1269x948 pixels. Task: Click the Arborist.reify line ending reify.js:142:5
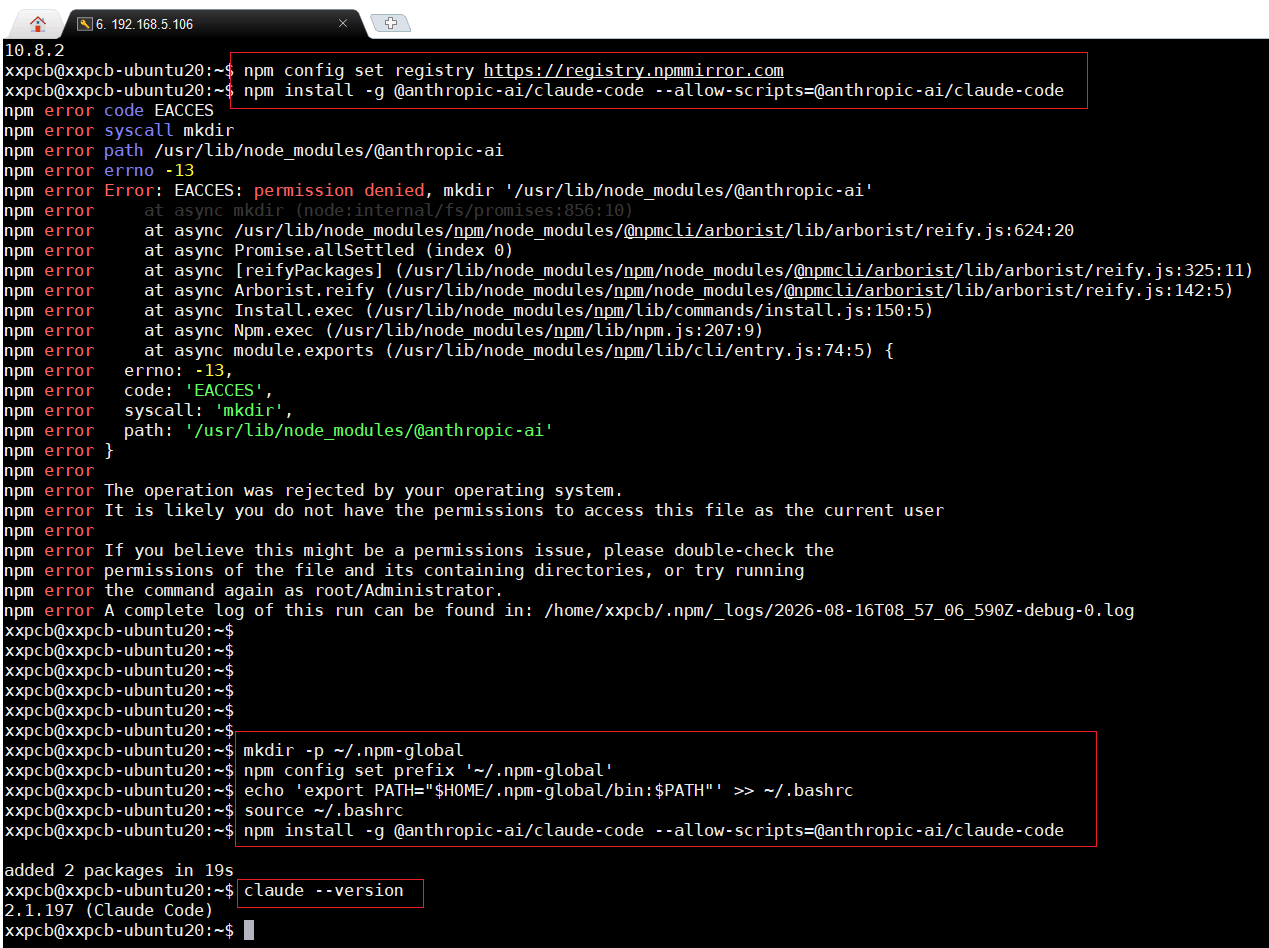point(619,290)
